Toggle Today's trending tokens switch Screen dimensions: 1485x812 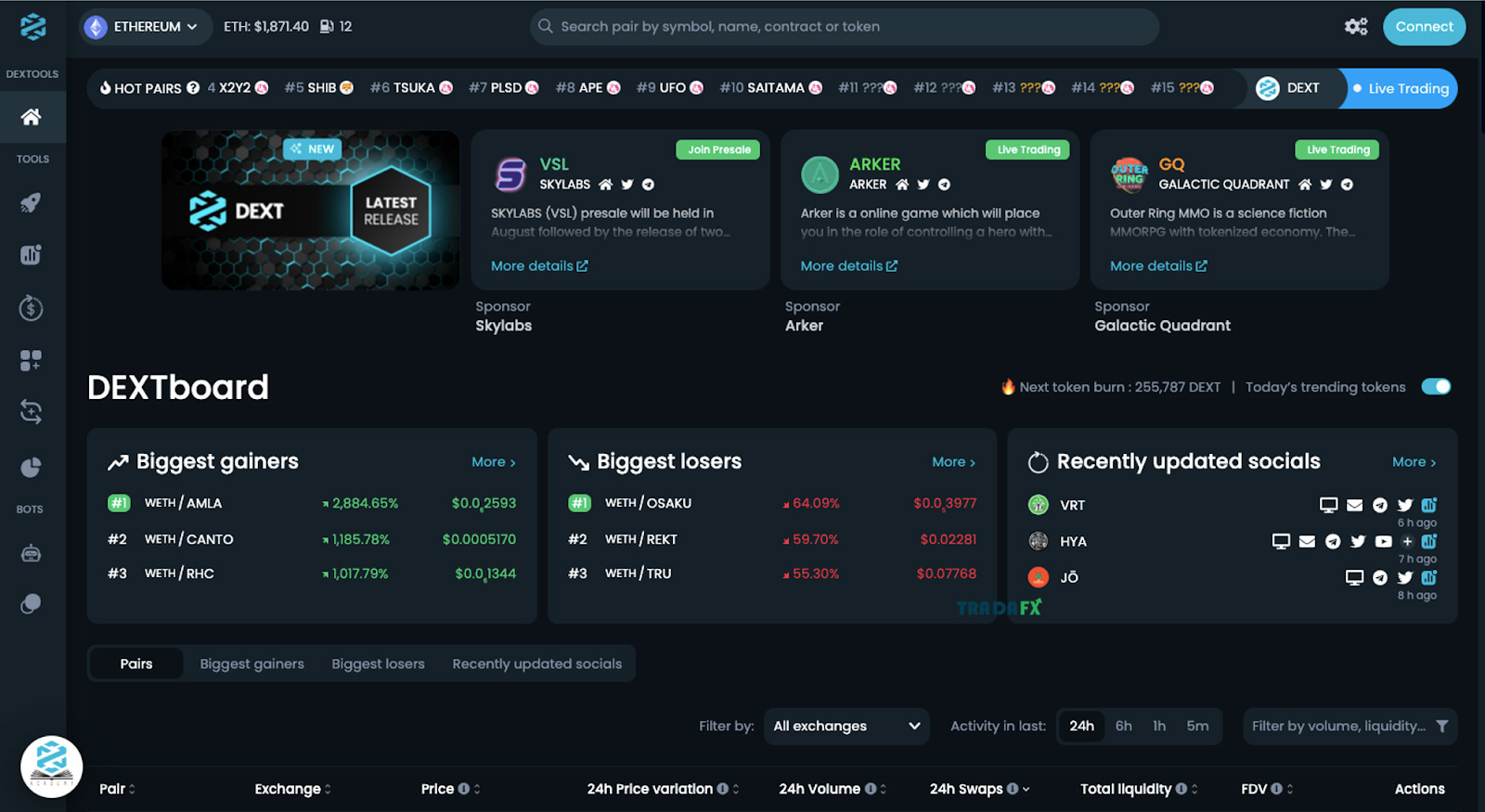(x=1435, y=387)
